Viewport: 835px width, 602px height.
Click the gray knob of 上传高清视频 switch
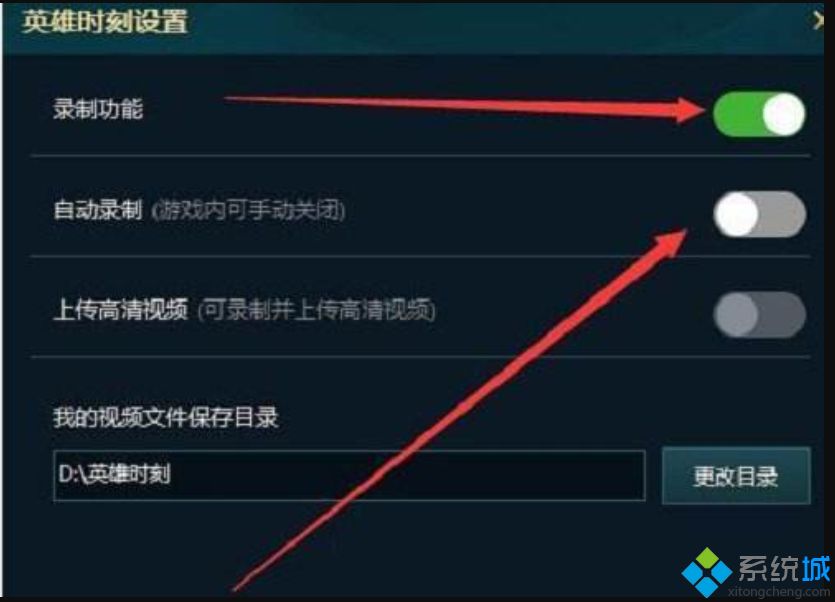click(736, 314)
